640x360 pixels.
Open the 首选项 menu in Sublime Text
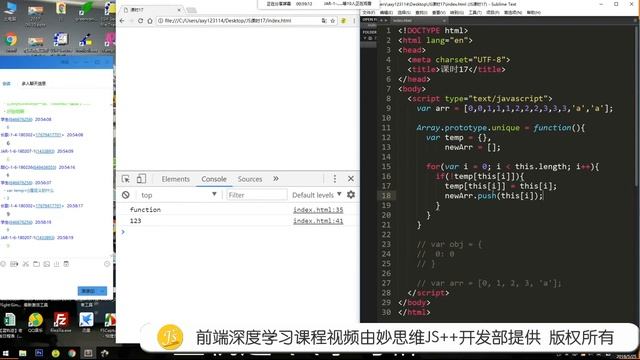pos(513,13)
